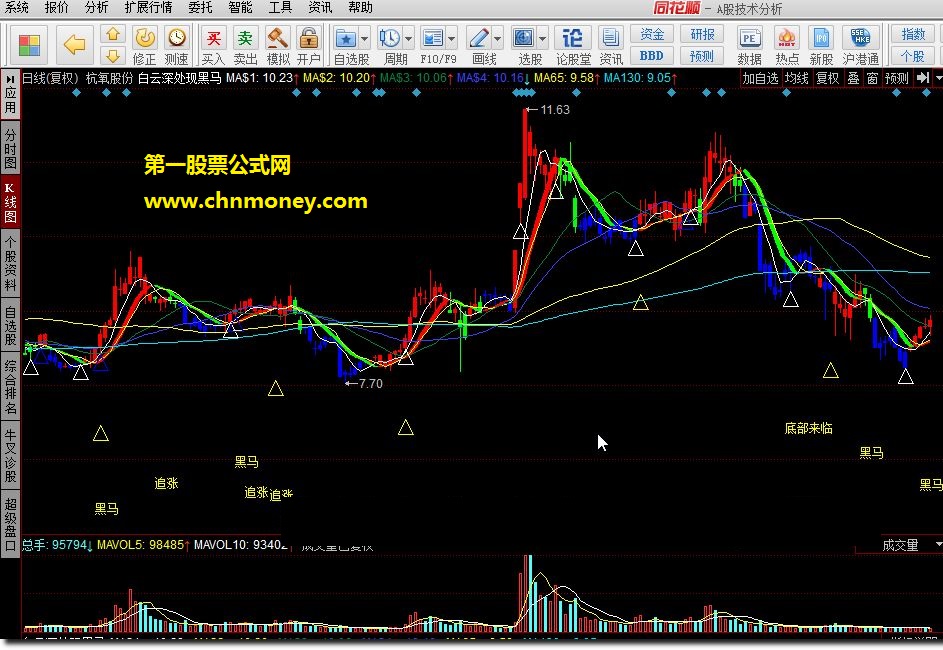
Task: Expand the F10/F9 dropdown arrow
Action: (452, 39)
